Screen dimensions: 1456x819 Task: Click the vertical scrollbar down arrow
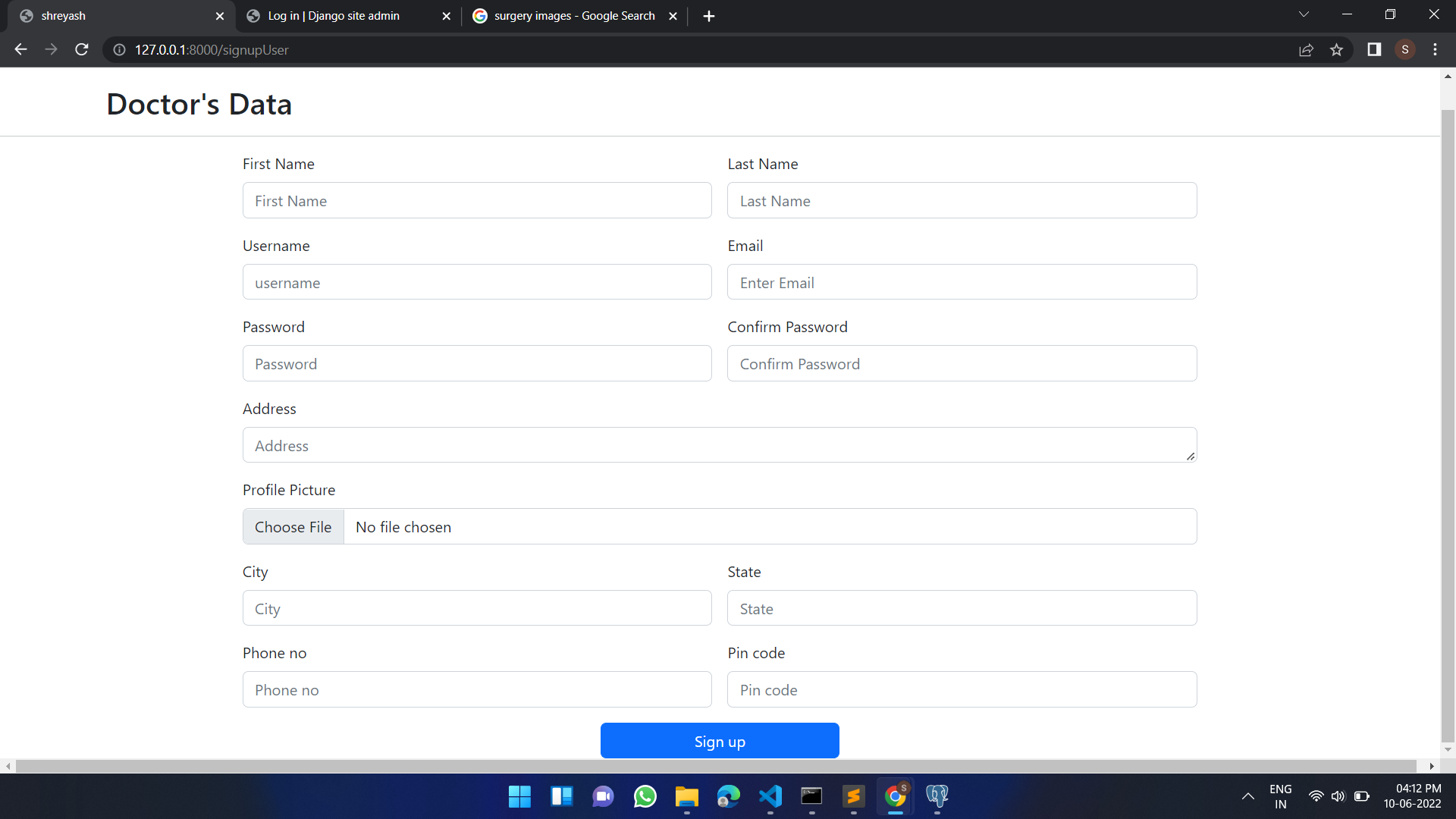1447,748
